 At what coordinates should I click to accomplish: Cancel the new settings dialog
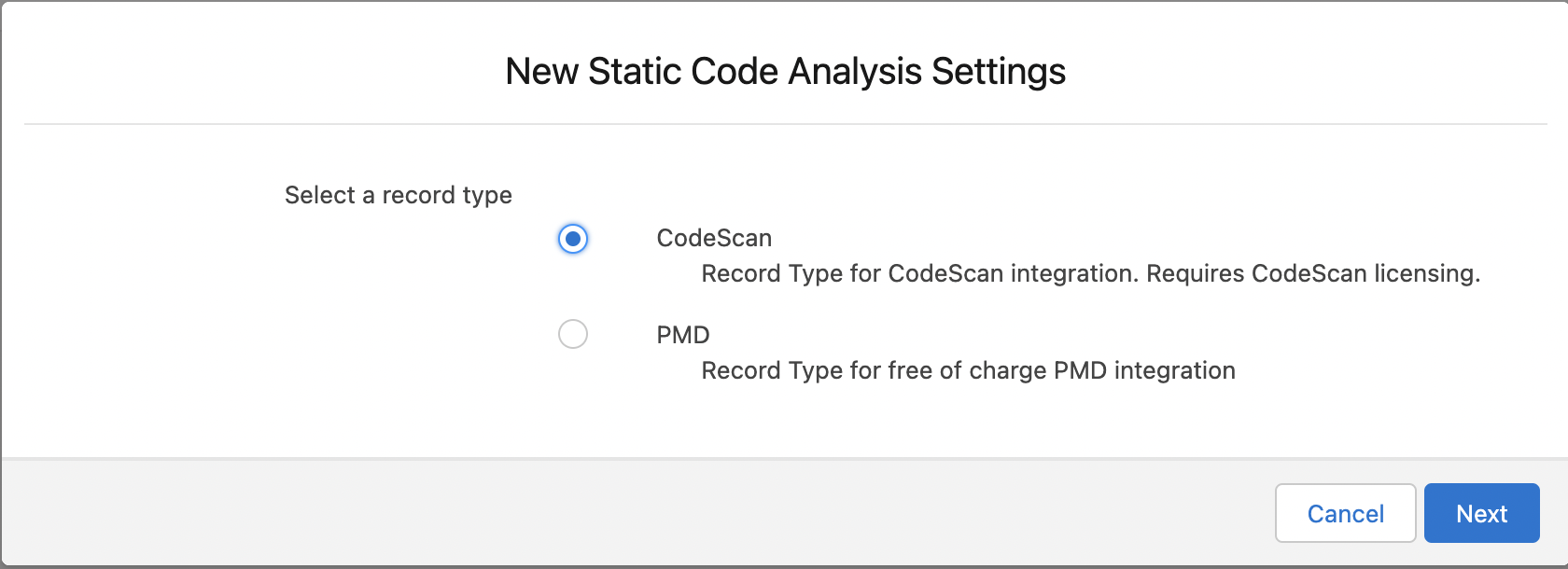click(x=1345, y=513)
